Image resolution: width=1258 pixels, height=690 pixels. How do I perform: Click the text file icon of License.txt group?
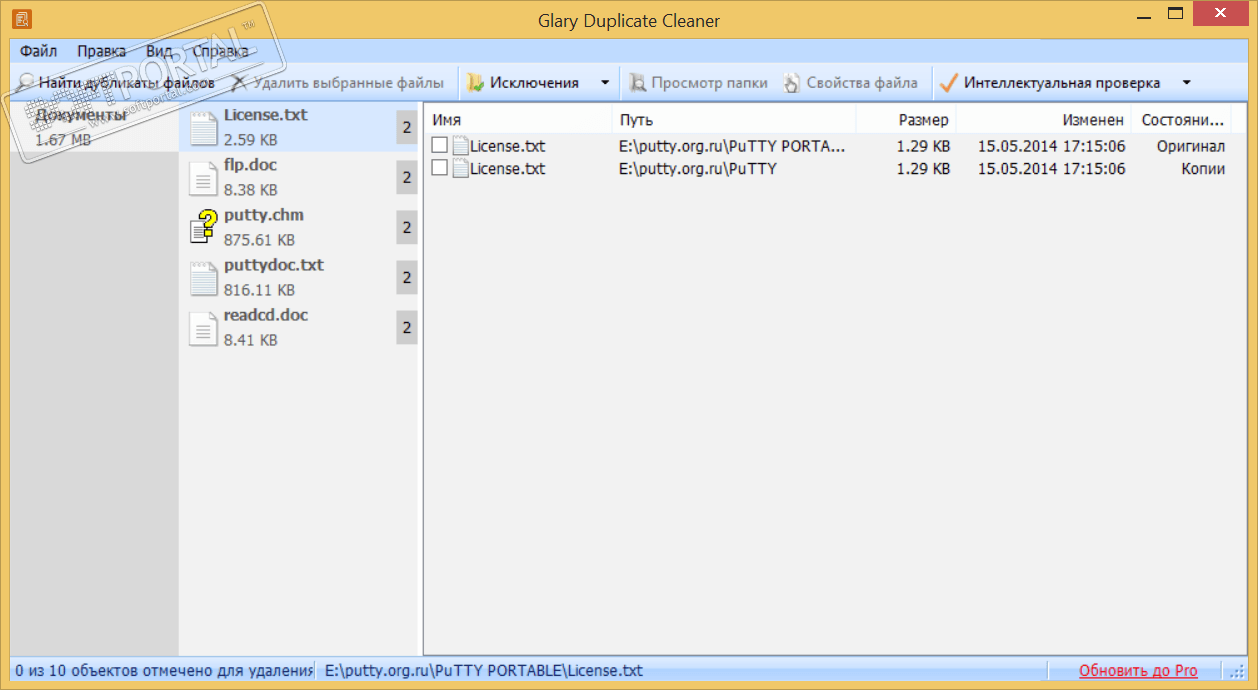coord(204,128)
